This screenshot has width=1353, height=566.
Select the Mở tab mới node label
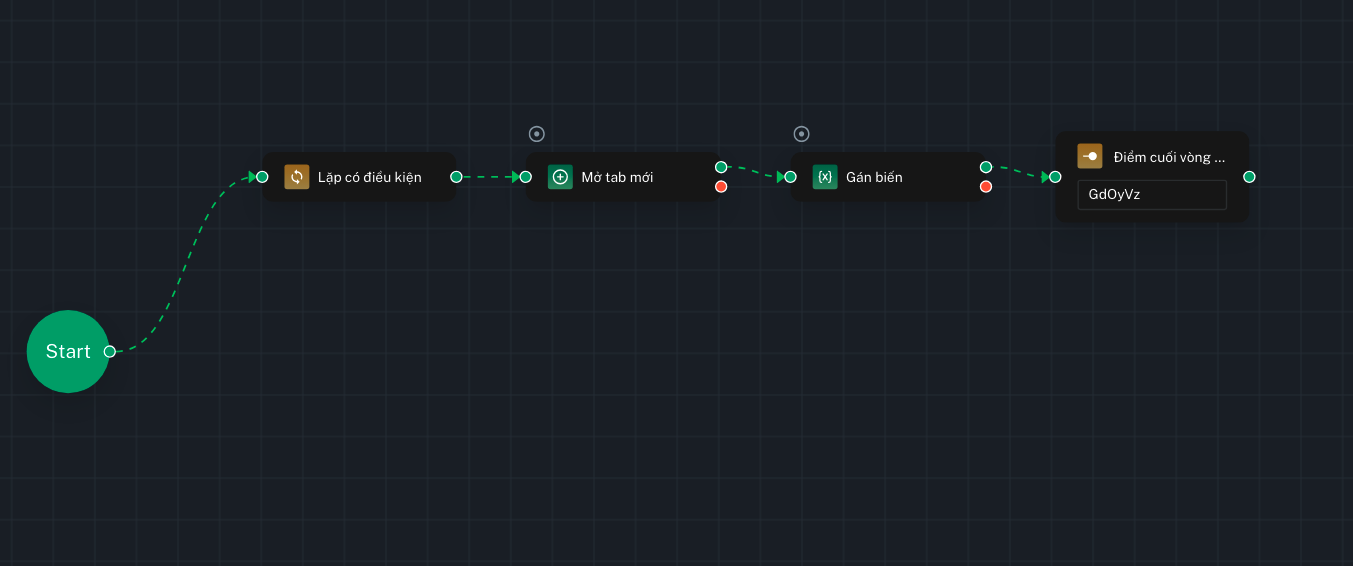tap(617, 177)
